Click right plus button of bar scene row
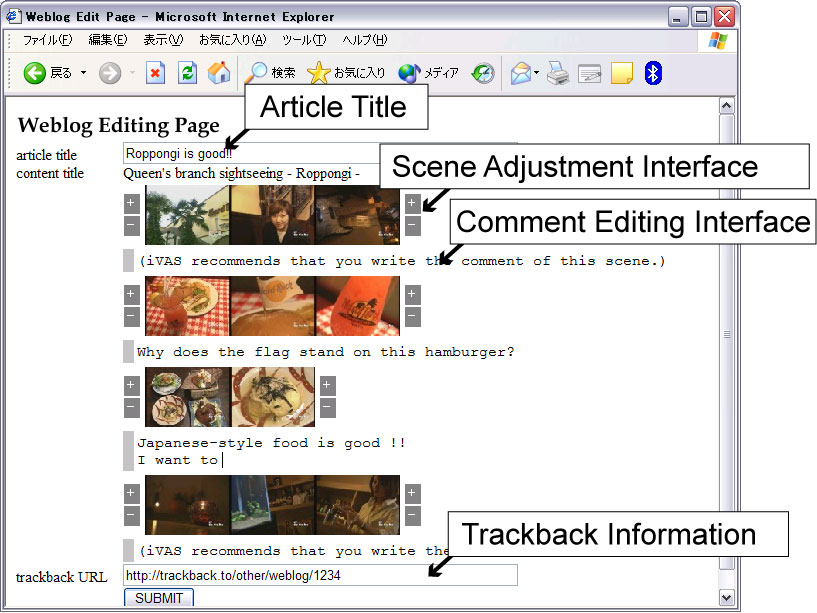This screenshot has width=817, height=613. point(413,493)
